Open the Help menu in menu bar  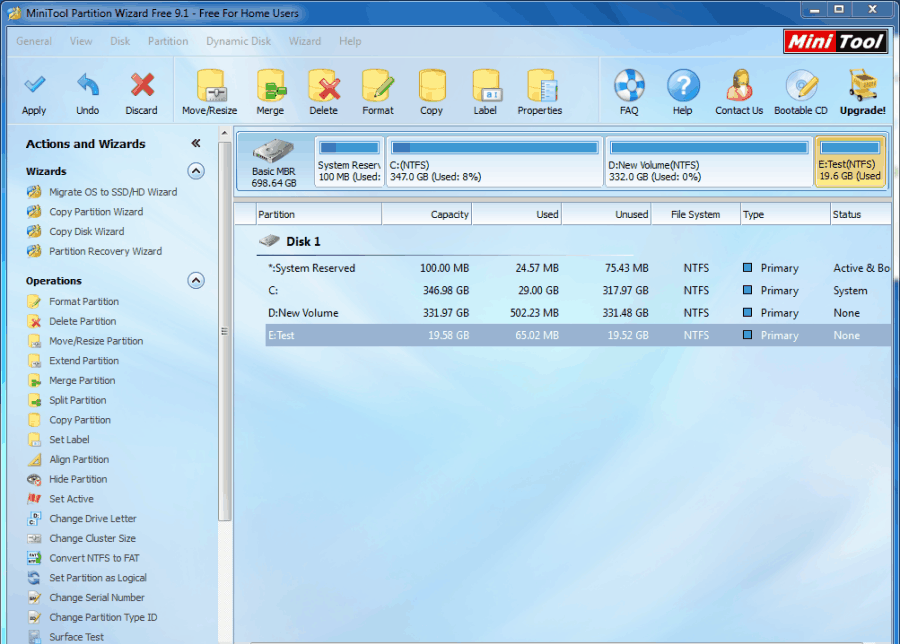coord(350,41)
